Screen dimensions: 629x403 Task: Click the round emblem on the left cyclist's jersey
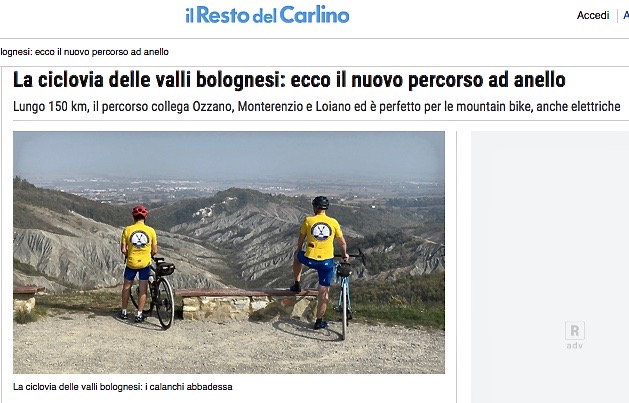coord(139,239)
